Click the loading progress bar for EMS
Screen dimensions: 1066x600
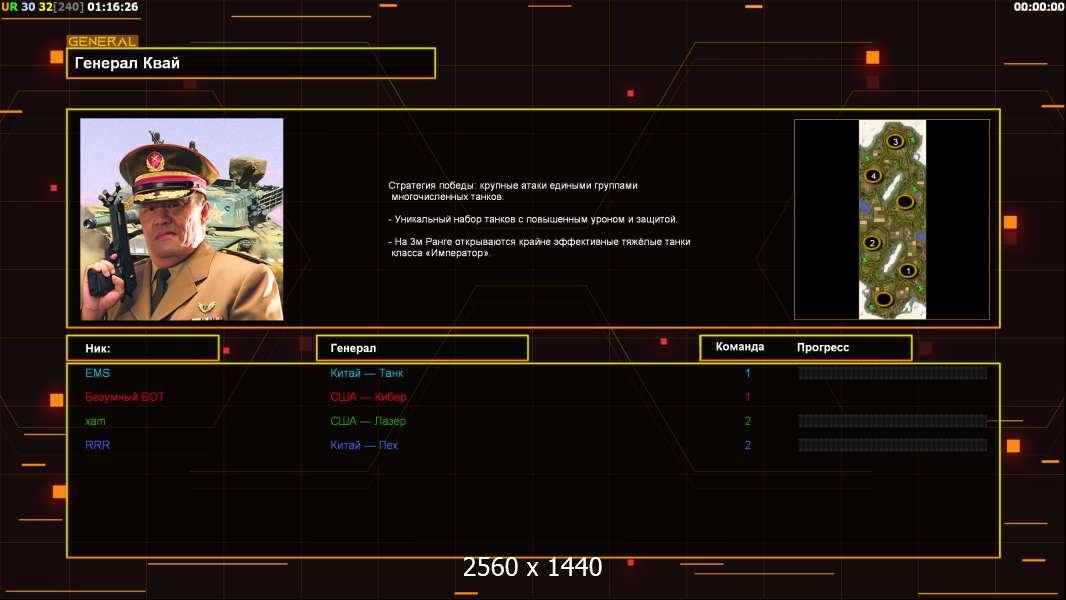tap(893, 372)
